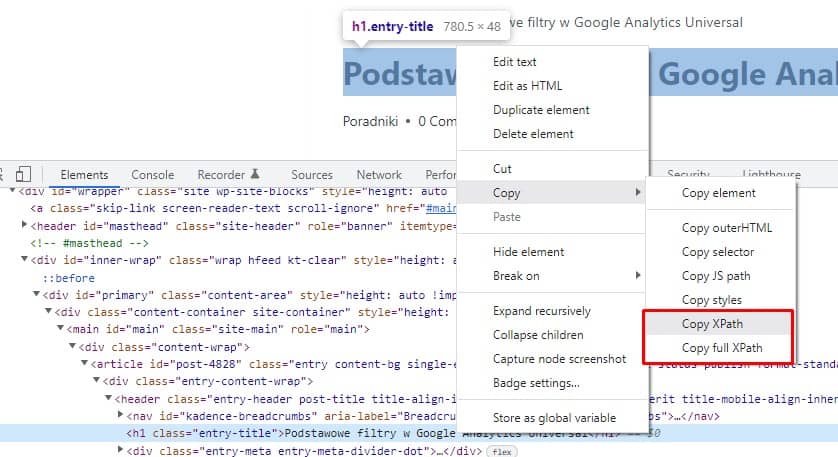Switch to the Console tab

pos(152,175)
